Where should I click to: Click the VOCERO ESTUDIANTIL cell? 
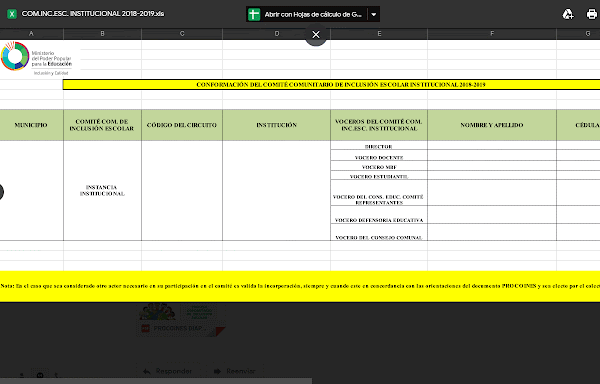(x=379, y=176)
